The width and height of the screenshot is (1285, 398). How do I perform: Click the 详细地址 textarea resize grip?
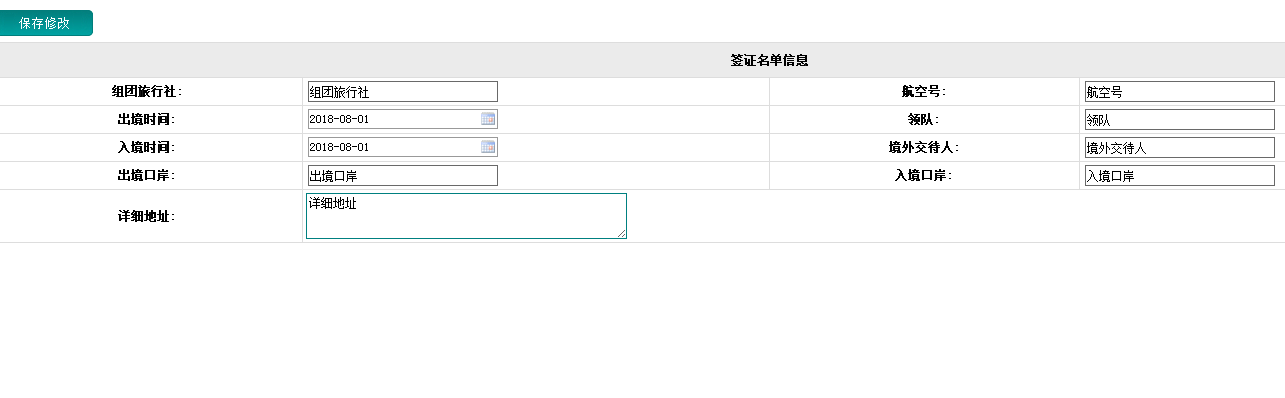pos(620,233)
